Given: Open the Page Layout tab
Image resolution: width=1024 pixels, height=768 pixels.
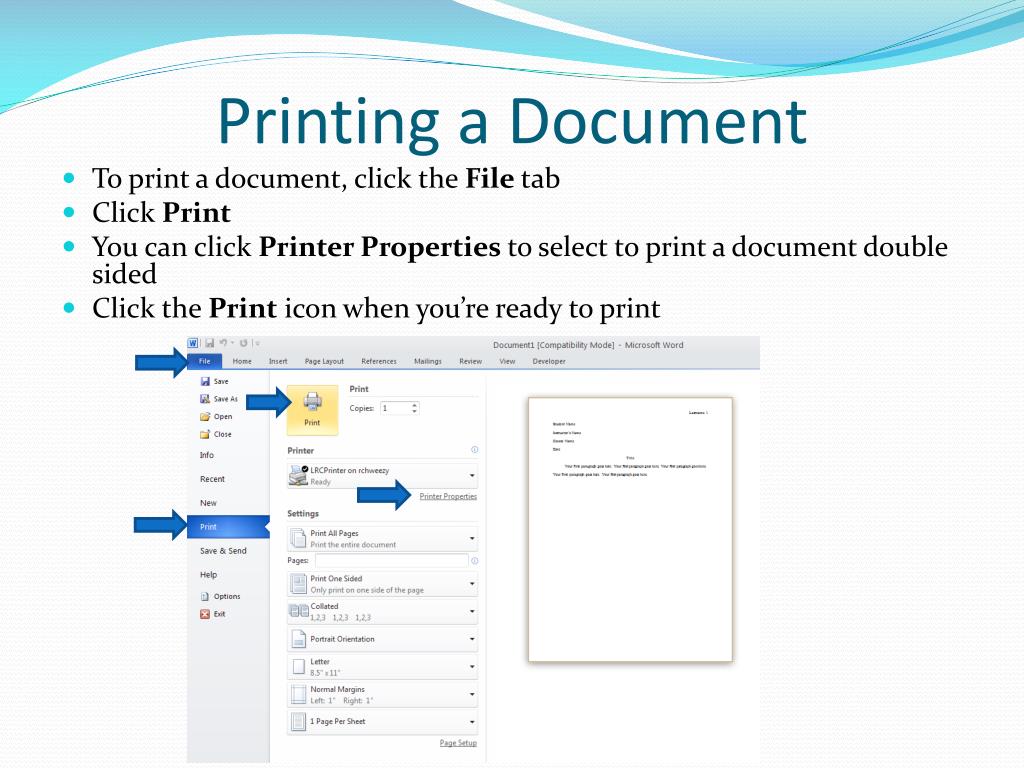Looking at the screenshot, I should click(324, 361).
